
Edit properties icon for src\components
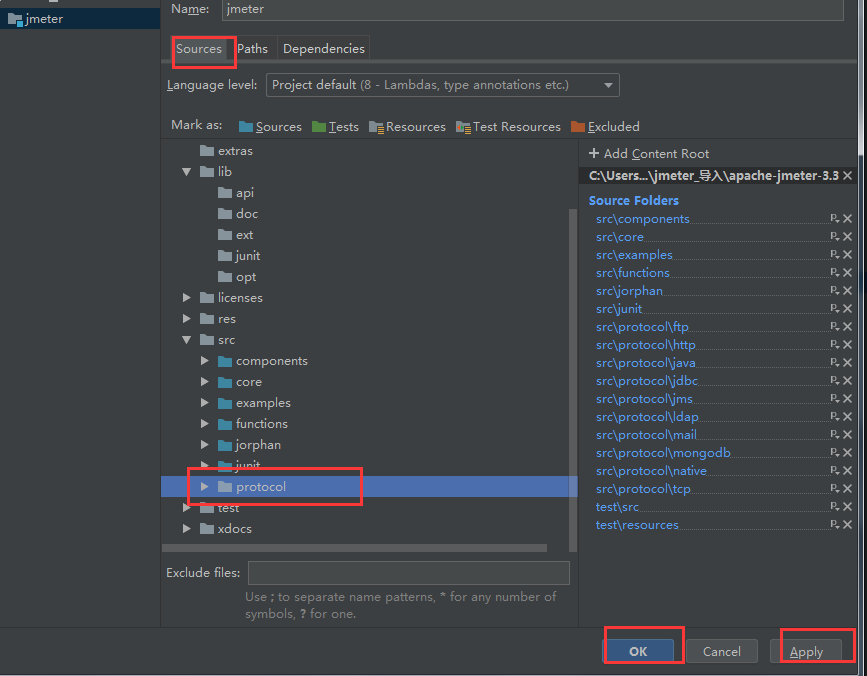tap(835, 219)
